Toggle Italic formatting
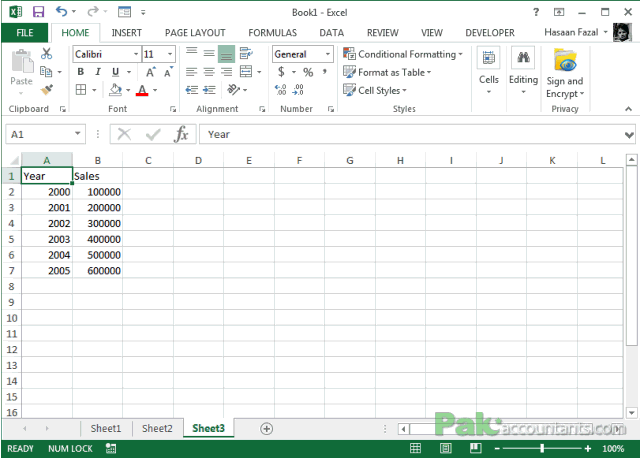640x458 pixels. click(98, 72)
